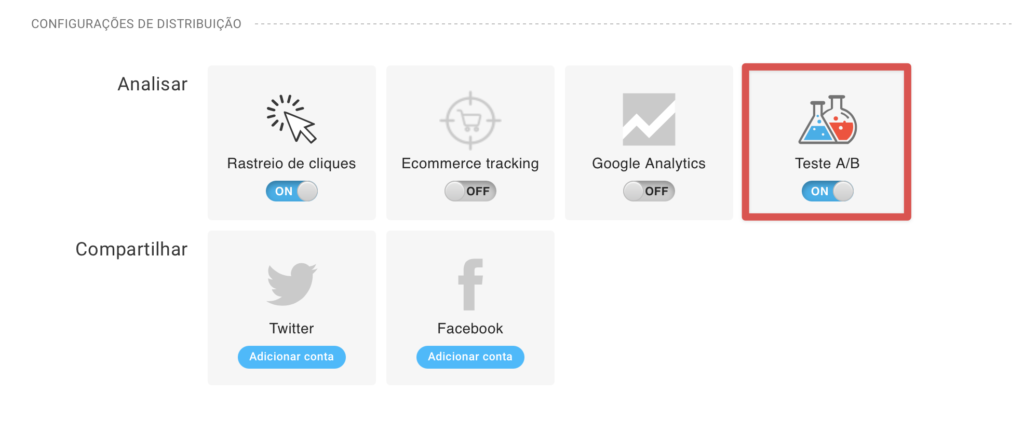Enable the Ecommerce tracking switch
Image resolution: width=1024 pixels, height=432 pixels.
coord(470,191)
